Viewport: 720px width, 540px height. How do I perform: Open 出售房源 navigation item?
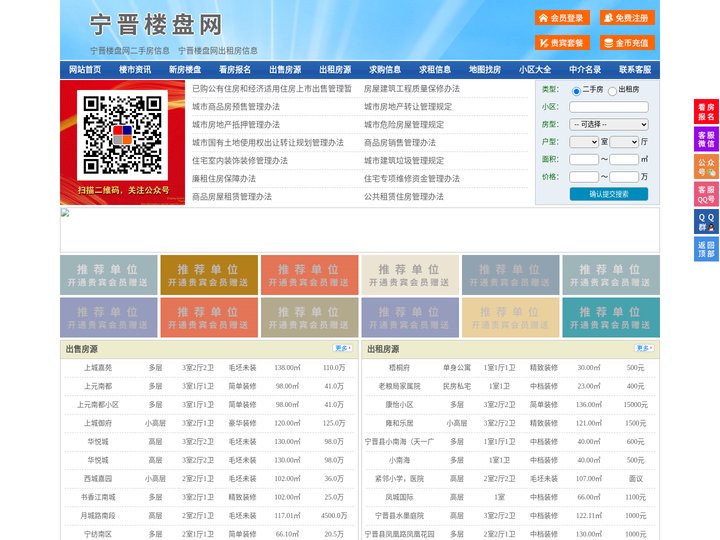285,69
